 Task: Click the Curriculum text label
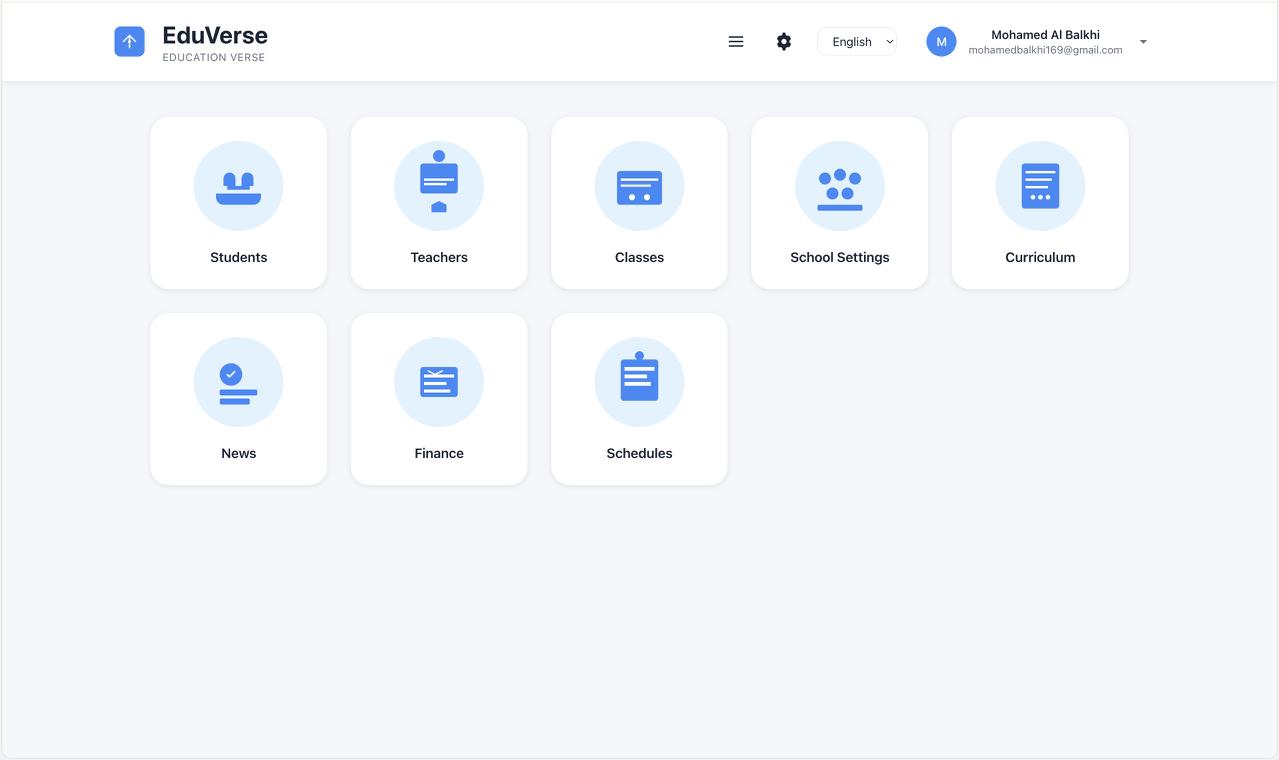click(1040, 257)
